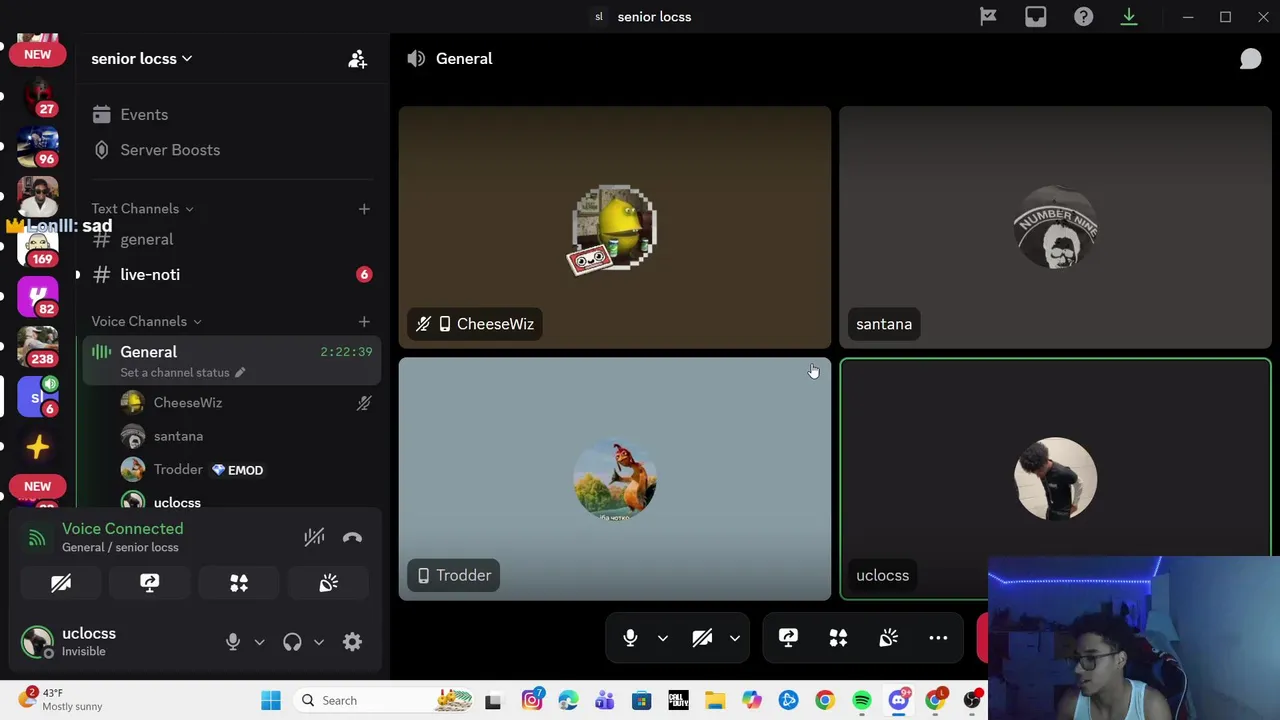Mute microphone in the user panel
This screenshot has width=1280, height=720.
pos(233,642)
